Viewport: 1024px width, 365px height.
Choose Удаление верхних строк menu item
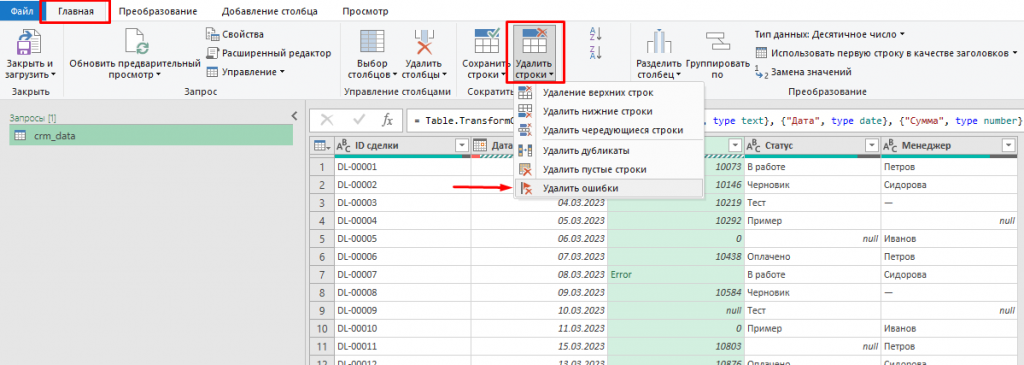point(609,93)
